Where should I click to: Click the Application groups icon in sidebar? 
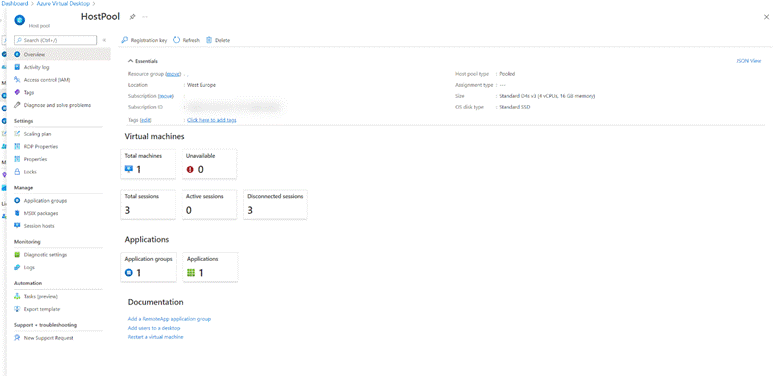click(x=17, y=200)
